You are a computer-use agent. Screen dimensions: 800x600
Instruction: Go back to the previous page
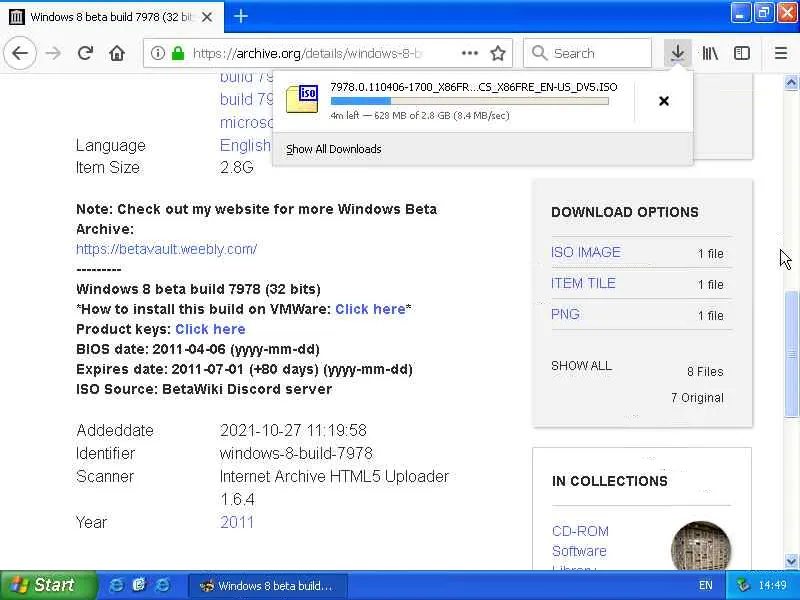pos(20,53)
